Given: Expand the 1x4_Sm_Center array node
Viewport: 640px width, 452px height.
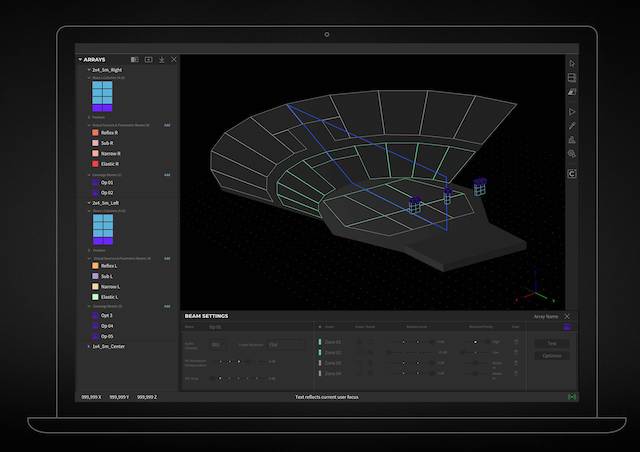Looking at the screenshot, I should pyautogui.click(x=89, y=346).
